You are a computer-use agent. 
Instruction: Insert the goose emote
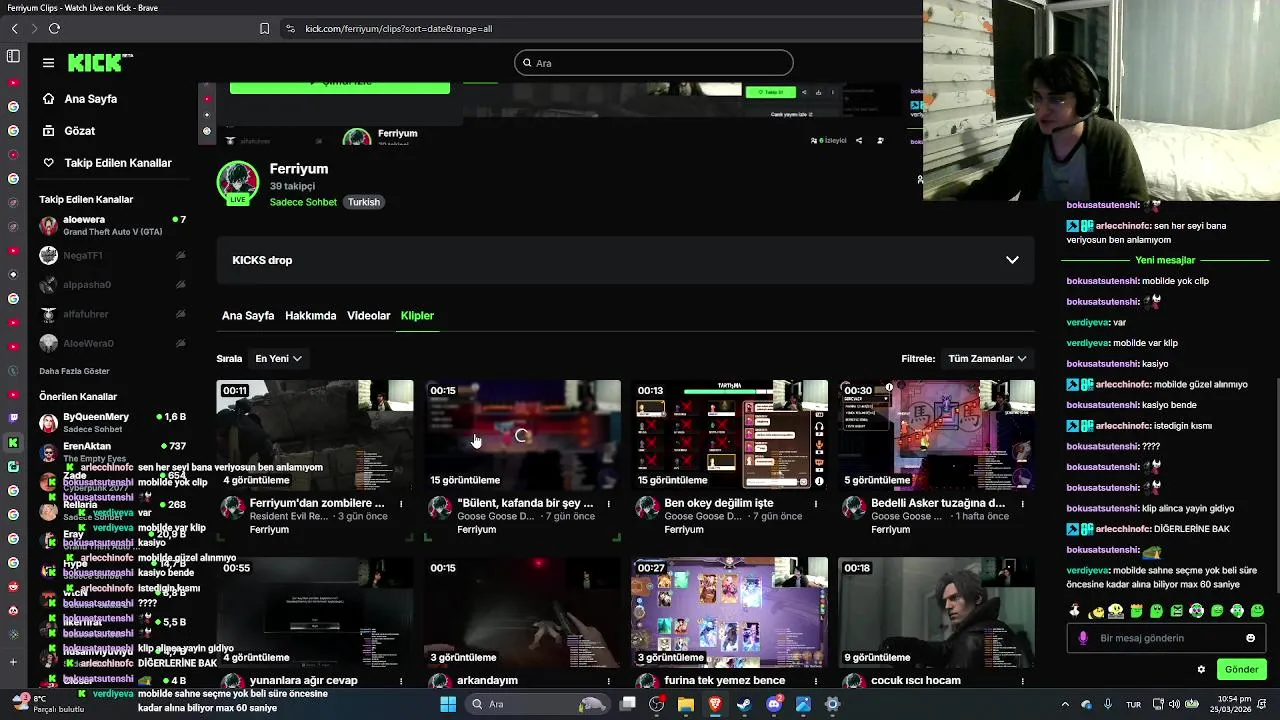point(1074,611)
